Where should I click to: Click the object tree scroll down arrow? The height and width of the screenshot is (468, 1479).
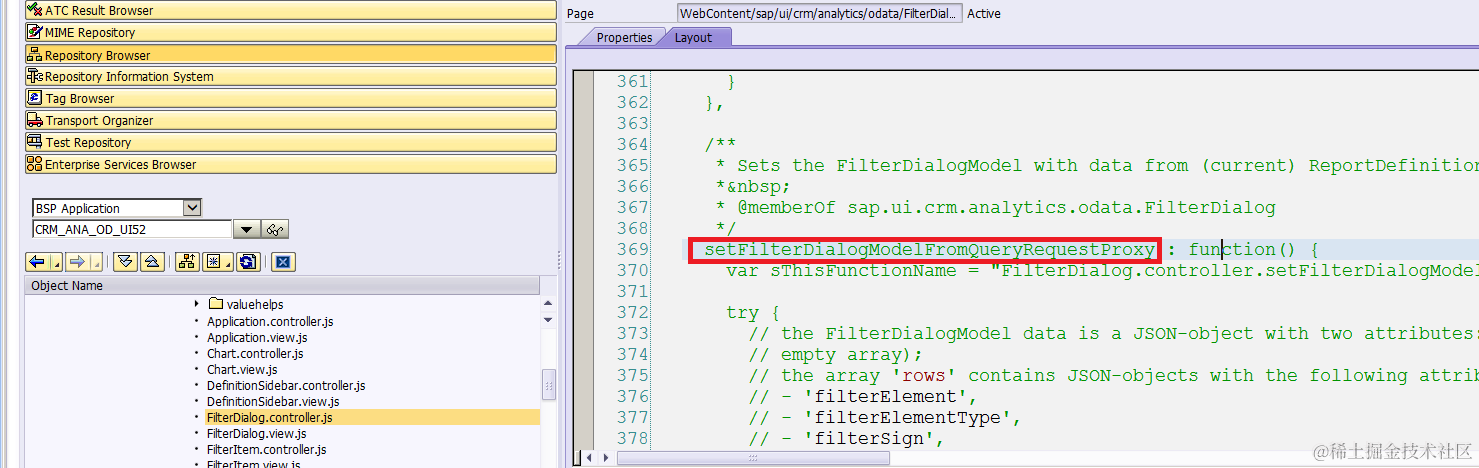pos(548,319)
